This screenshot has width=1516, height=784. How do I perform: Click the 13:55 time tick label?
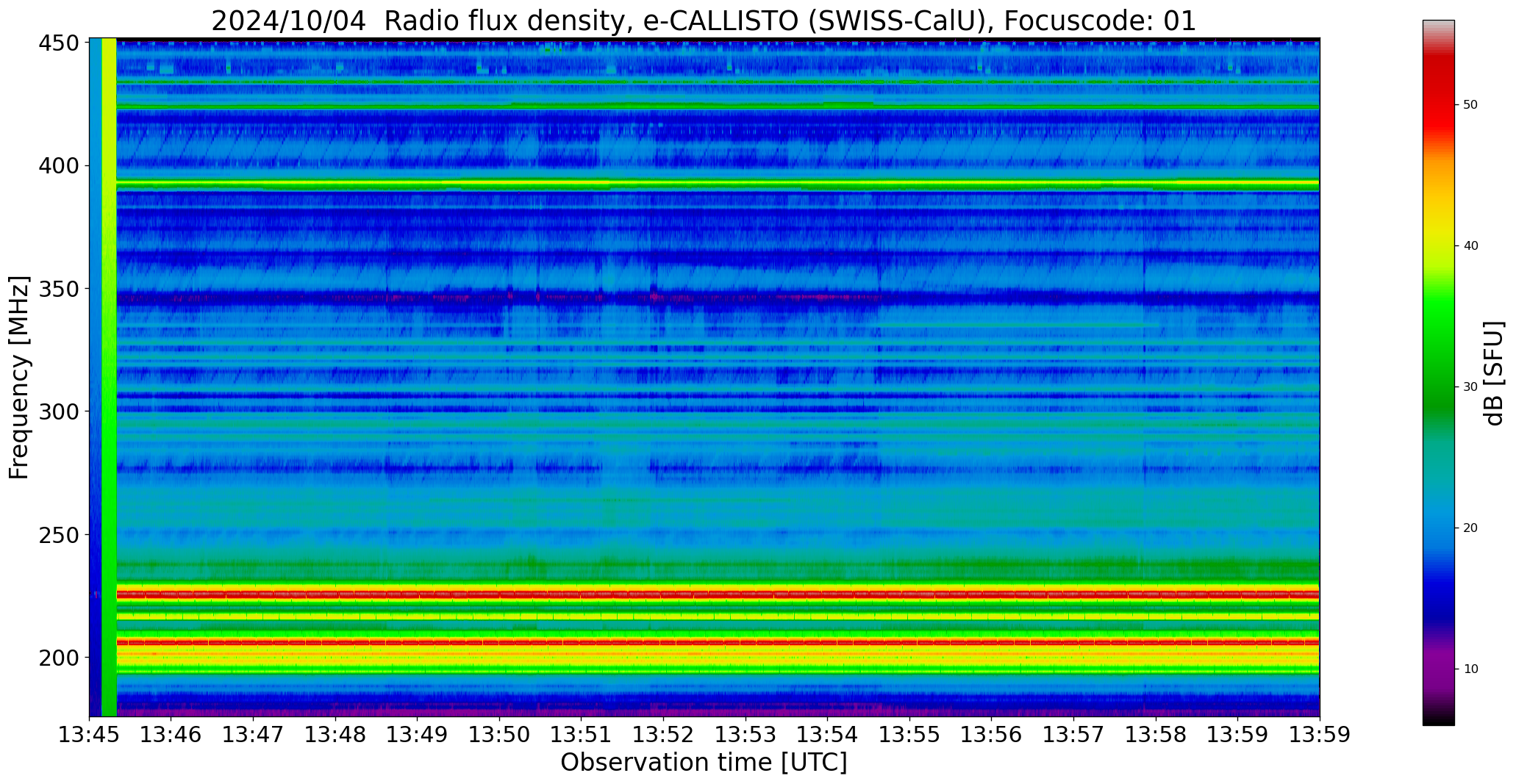click(909, 735)
